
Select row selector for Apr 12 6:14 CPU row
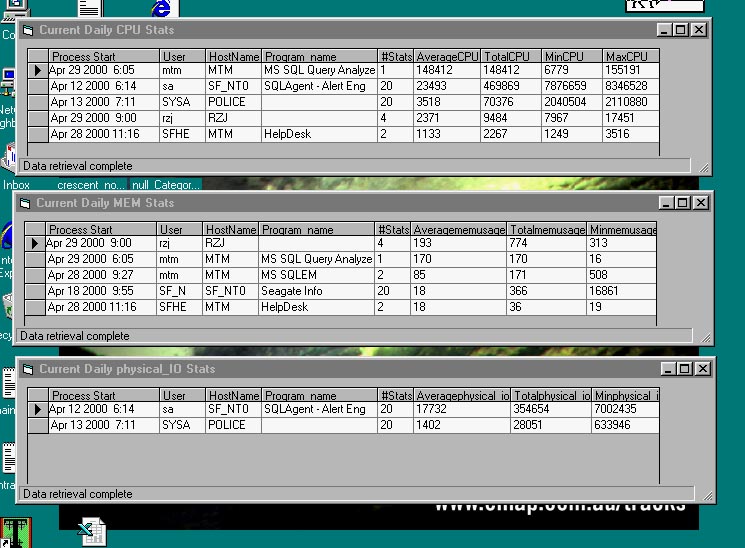pyautogui.click(x=38, y=87)
